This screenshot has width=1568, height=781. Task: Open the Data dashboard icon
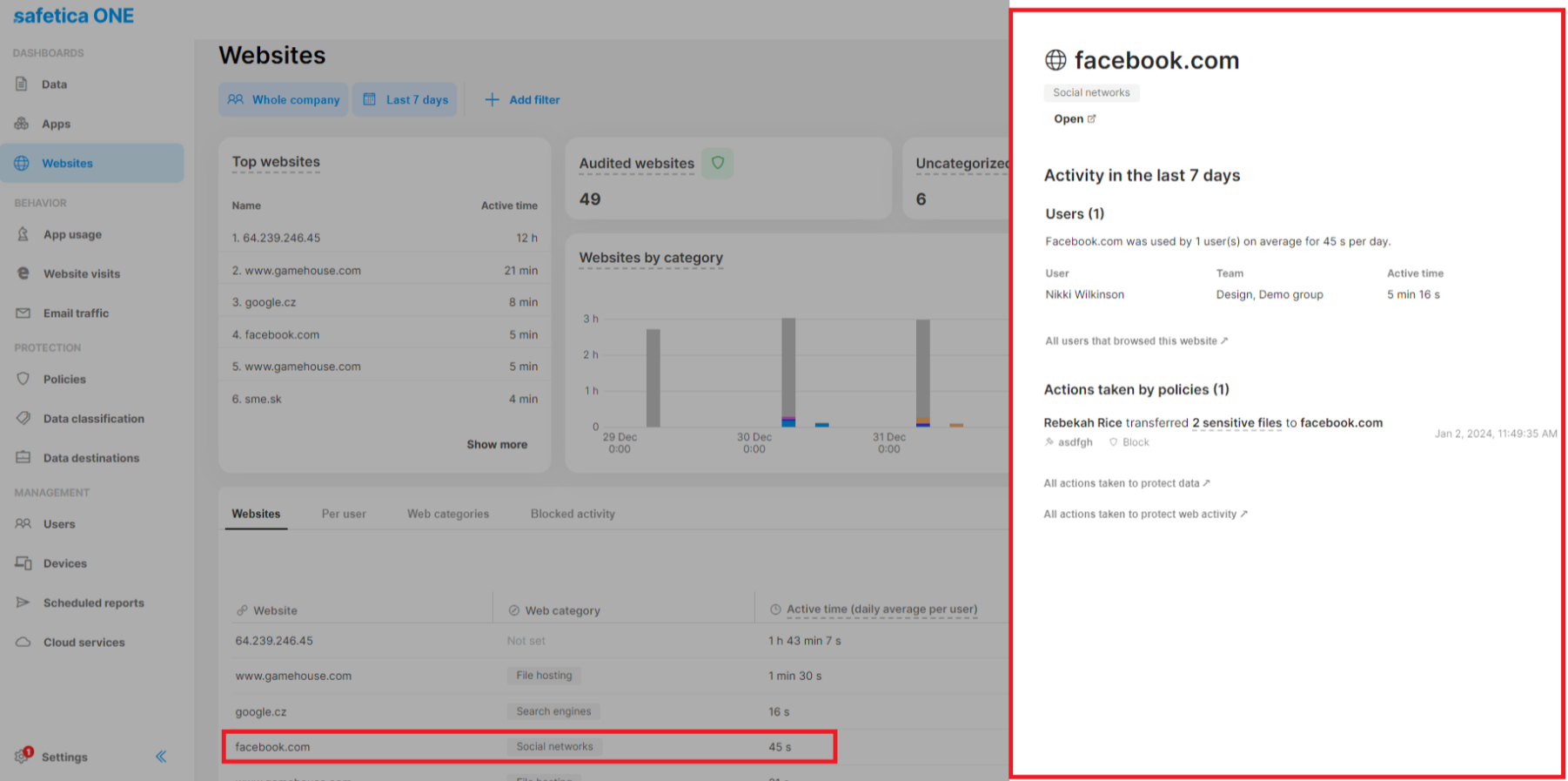(22, 84)
